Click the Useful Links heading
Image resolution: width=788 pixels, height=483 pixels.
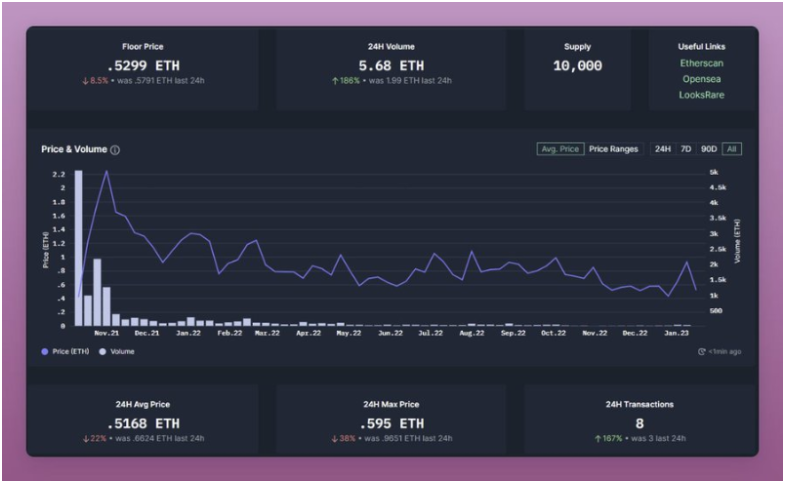pyautogui.click(x=702, y=47)
